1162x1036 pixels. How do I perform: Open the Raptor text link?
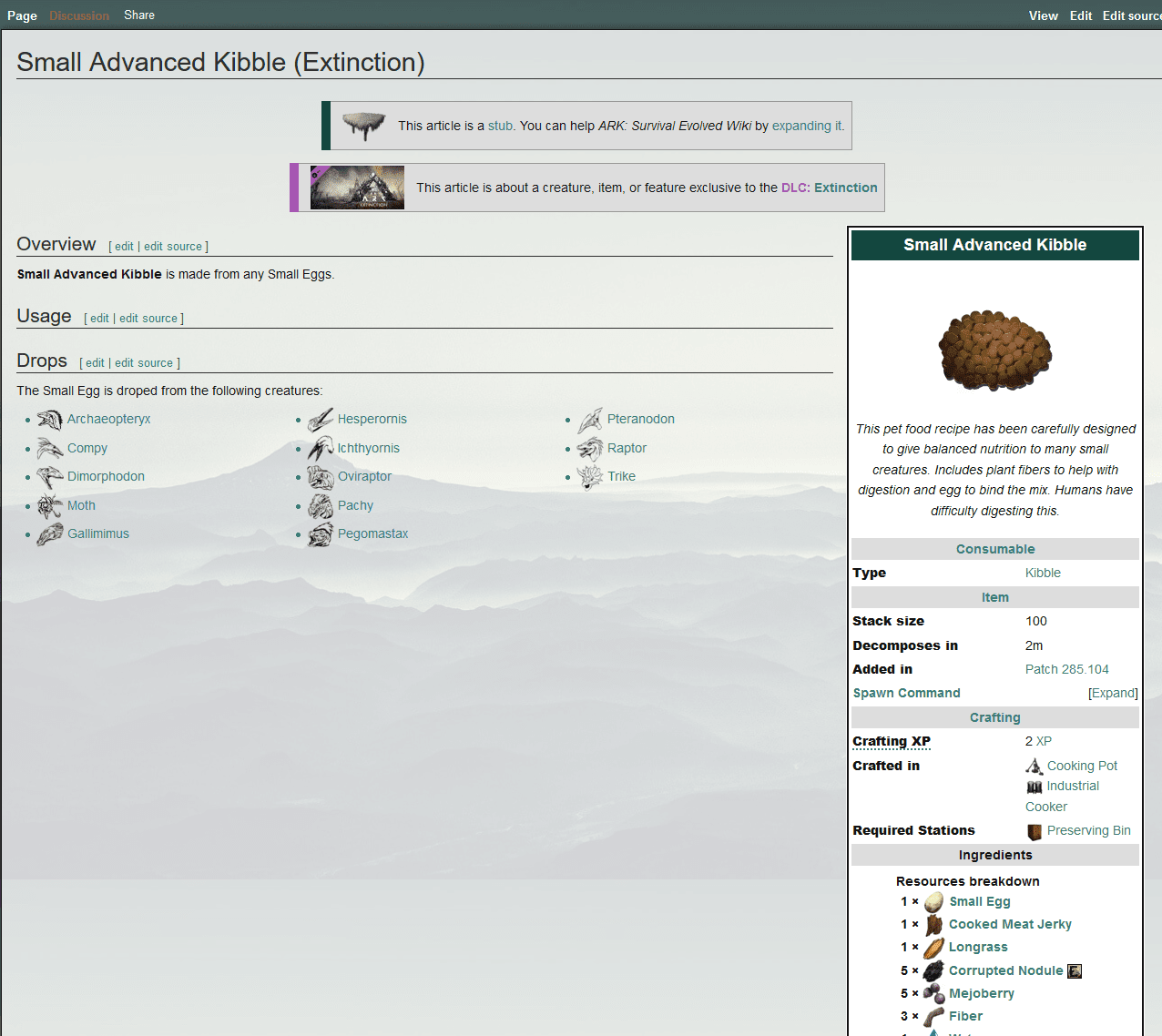pyautogui.click(x=627, y=448)
